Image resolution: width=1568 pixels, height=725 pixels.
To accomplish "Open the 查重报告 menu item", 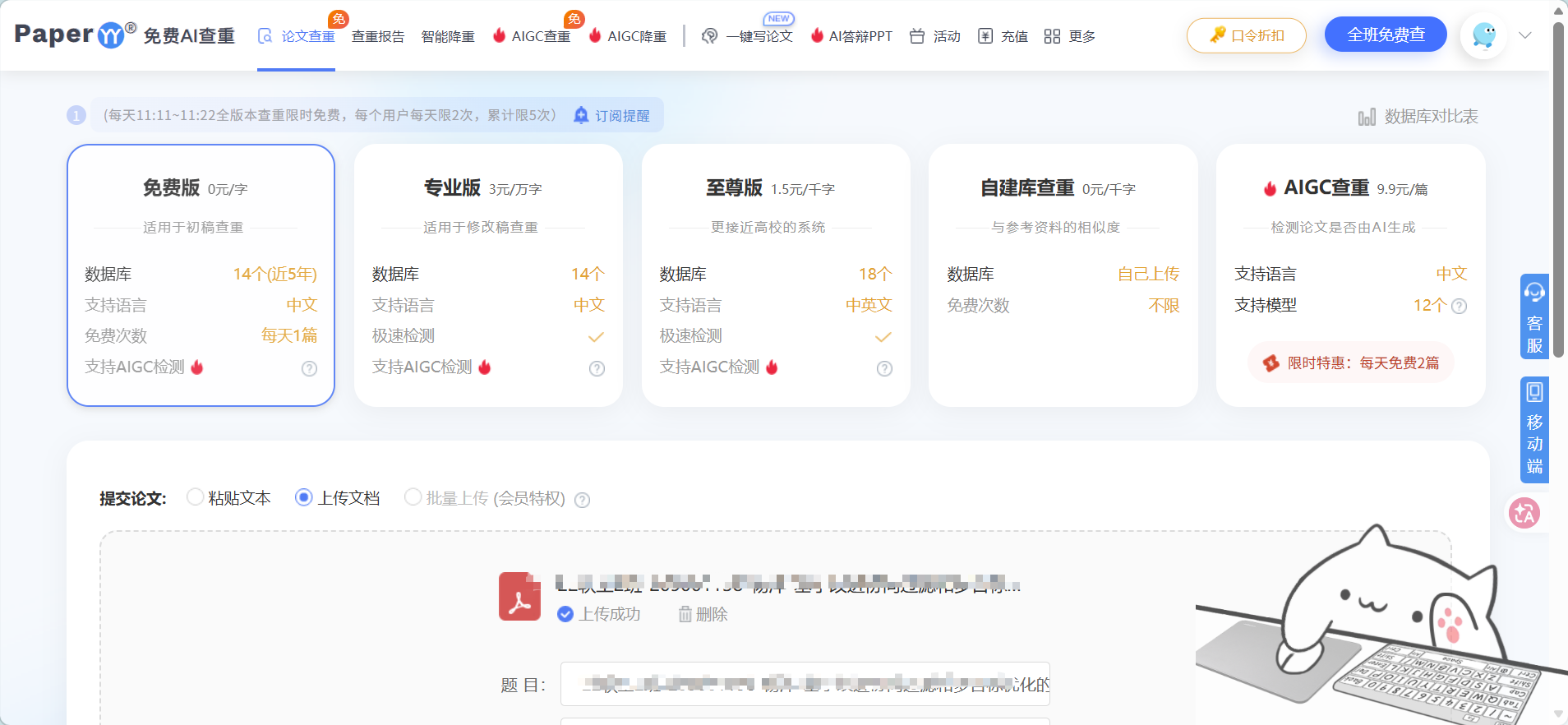I will pos(378,36).
